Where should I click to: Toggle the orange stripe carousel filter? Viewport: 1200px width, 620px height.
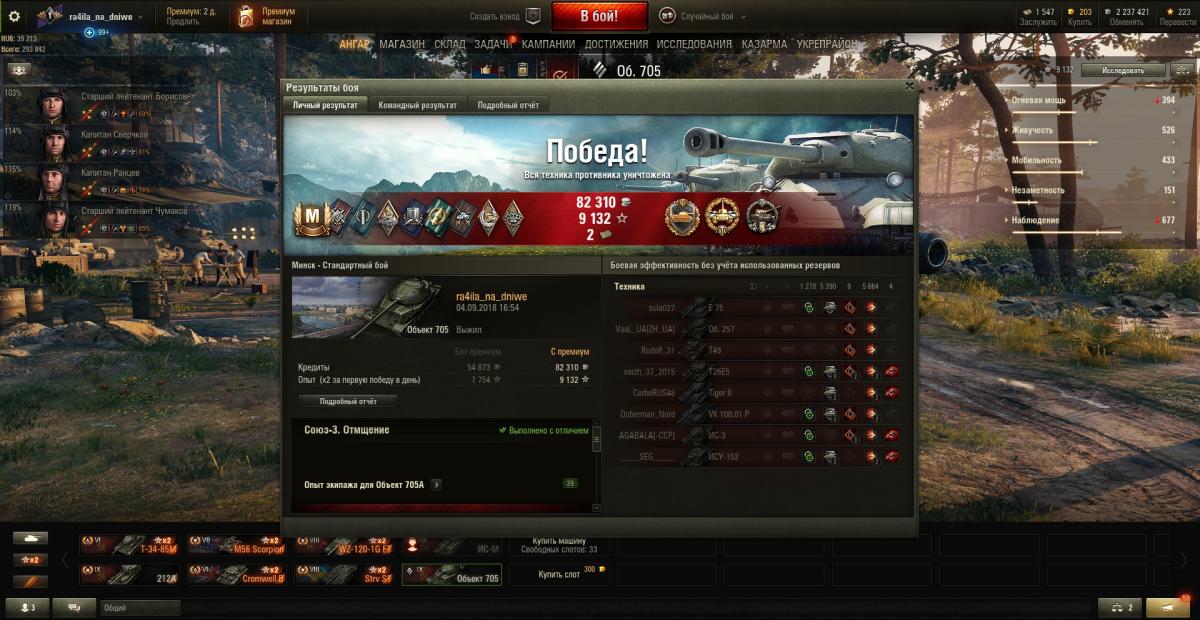pos(30,580)
